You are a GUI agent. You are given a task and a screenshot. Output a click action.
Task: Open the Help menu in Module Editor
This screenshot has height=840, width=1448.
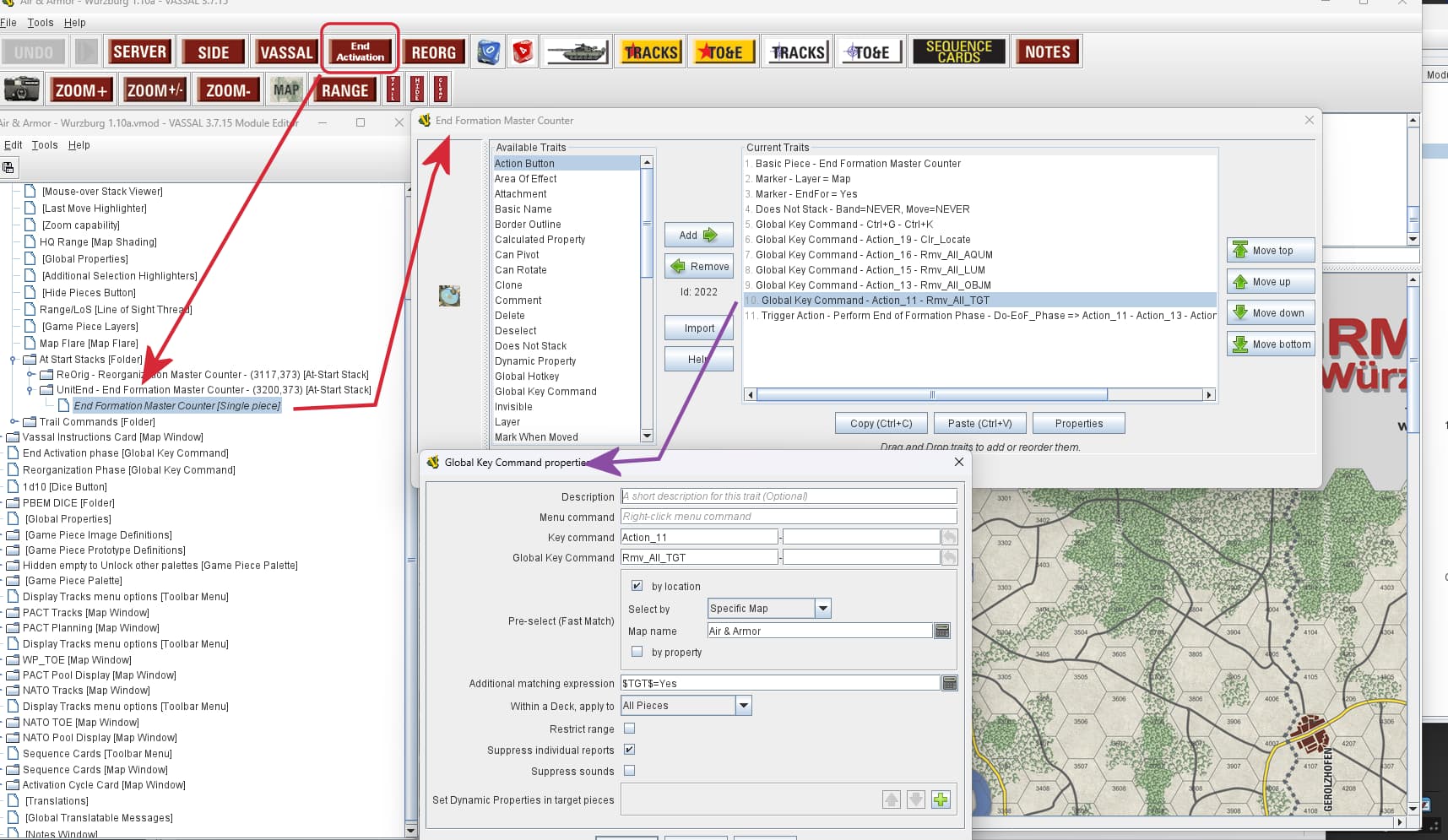click(x=79, y=145)
